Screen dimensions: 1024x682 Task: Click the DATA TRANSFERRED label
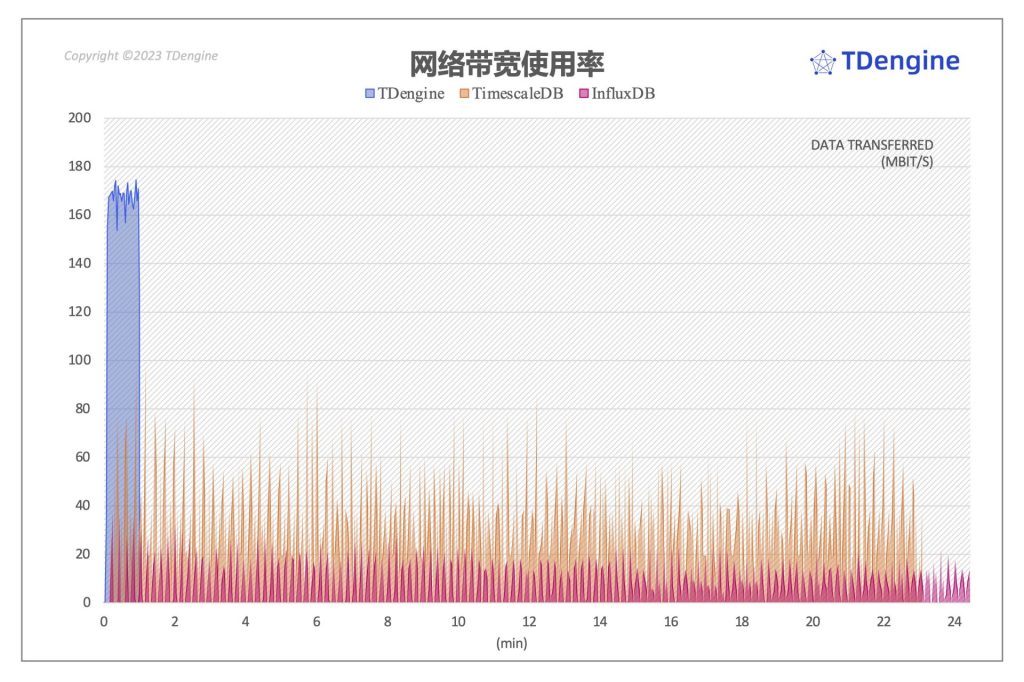click(872, 145)
